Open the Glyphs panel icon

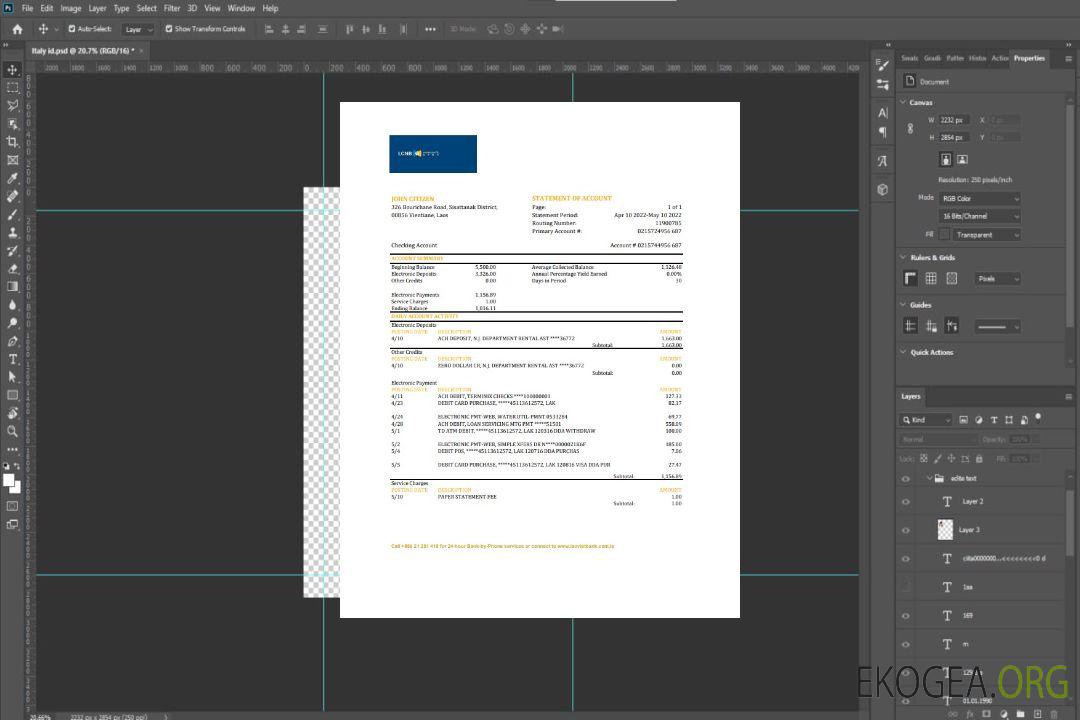pyautogui.click(x=882, y=161)
